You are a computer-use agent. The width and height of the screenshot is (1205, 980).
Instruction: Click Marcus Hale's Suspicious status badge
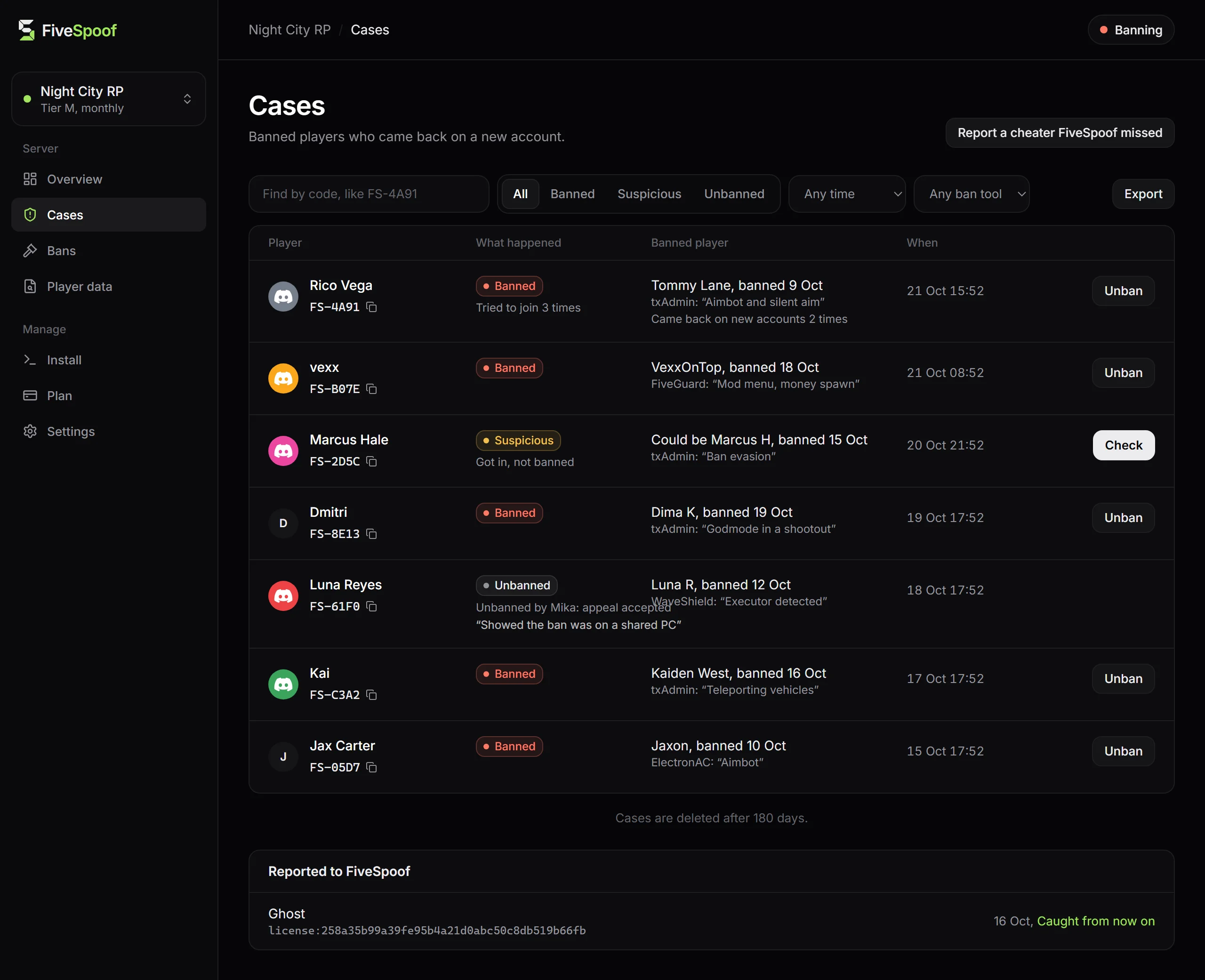click(x=518, y=440)
